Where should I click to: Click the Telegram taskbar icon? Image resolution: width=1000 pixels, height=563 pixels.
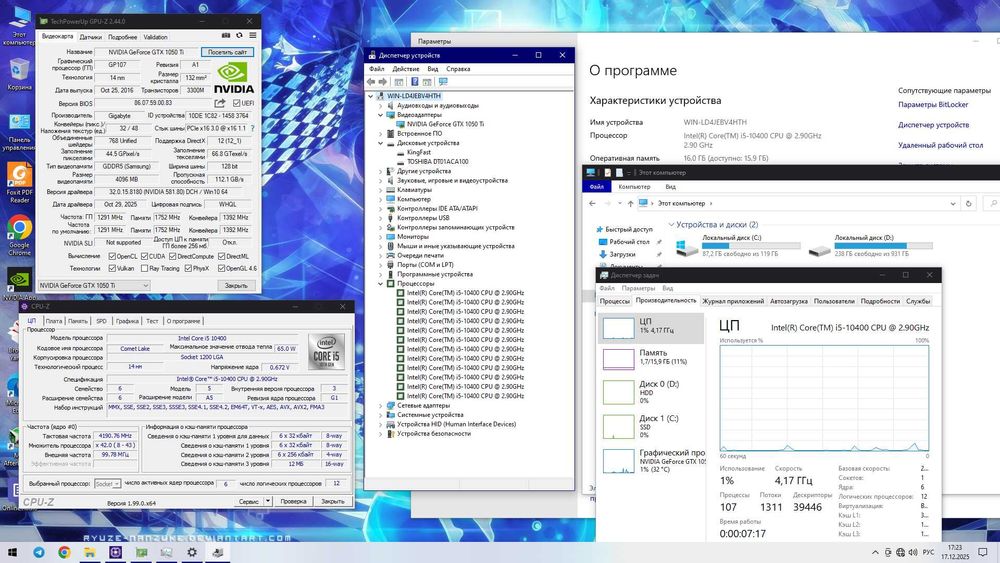(x=39, y=552)
